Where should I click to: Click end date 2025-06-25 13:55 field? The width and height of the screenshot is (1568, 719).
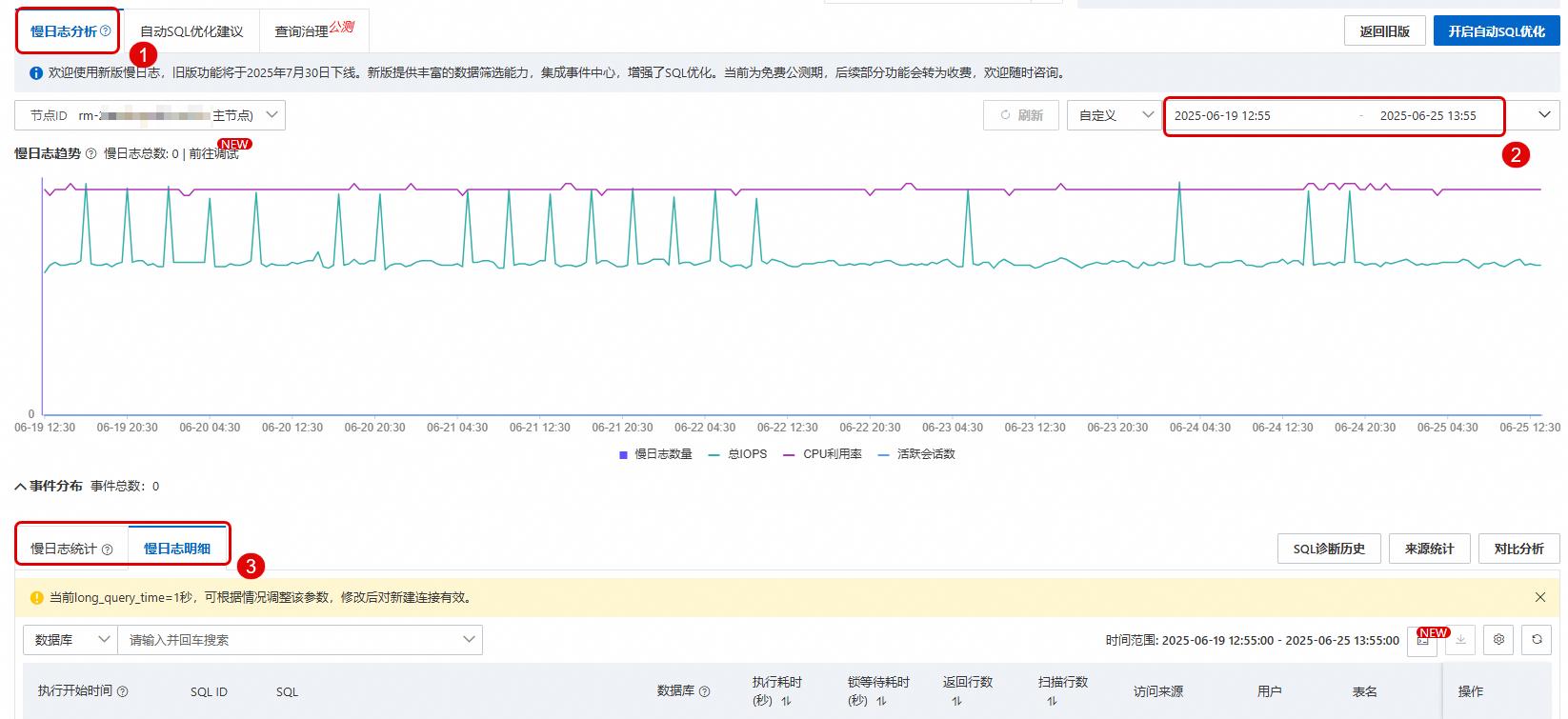pyautogui.click(x=1428, y=116)
